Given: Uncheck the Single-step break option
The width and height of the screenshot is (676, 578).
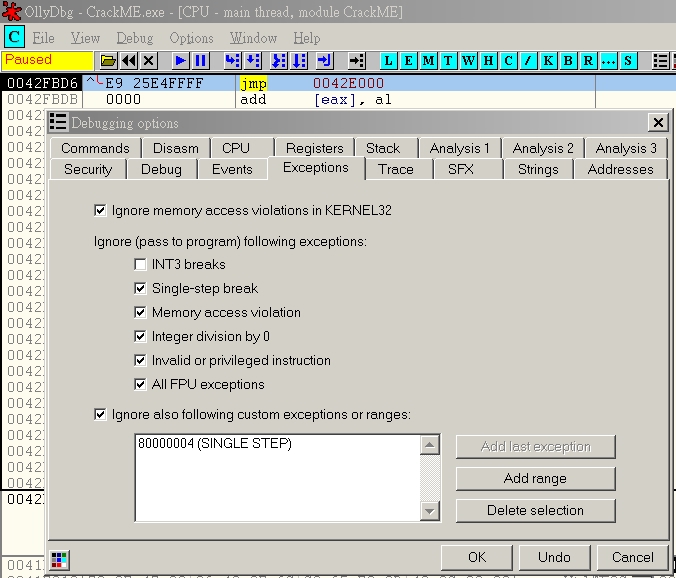Looking at the screenshot, I should 140,288.
